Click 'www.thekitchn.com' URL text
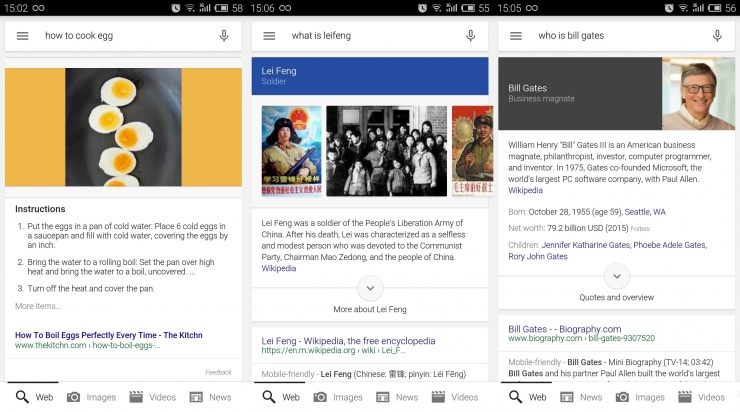Viewport: 740px width, 412px height. [50, 345]
